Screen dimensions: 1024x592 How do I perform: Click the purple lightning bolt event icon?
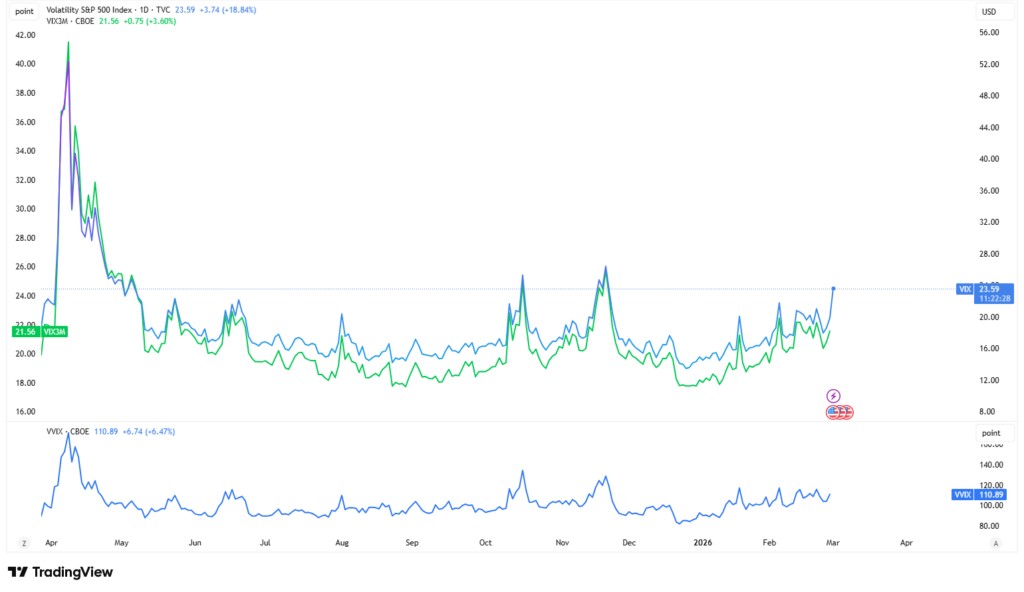pos(833,396)
